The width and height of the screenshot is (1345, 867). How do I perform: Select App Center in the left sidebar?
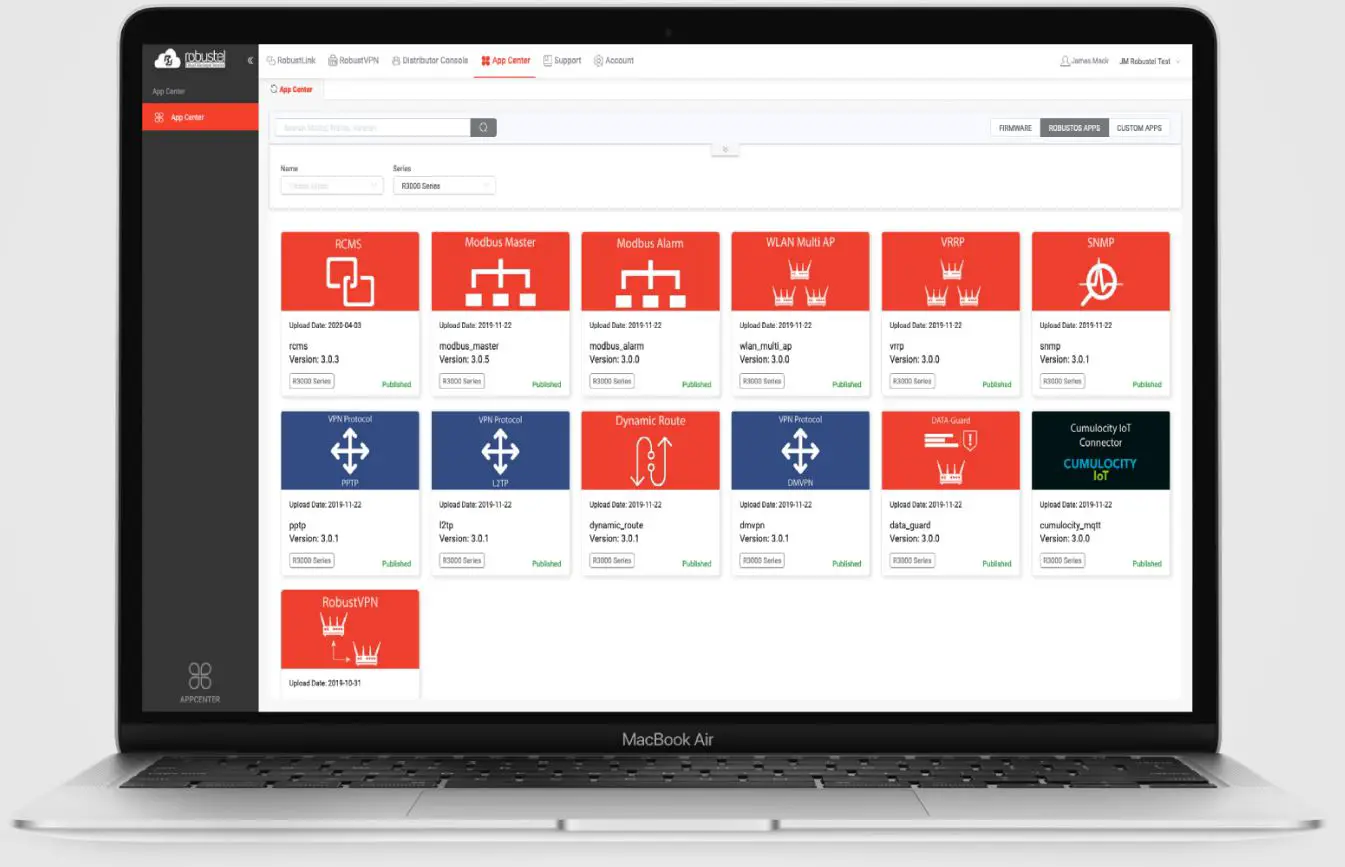(200, 117)
